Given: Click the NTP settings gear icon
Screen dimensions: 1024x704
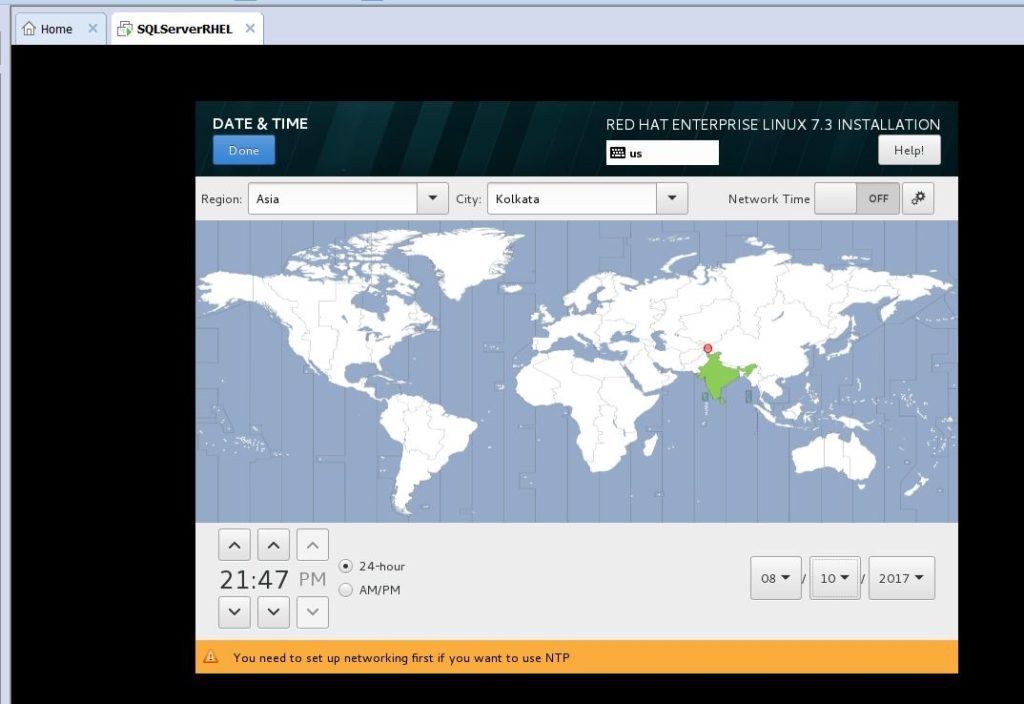Looking at the screenshot, I should tap(918, 198).
